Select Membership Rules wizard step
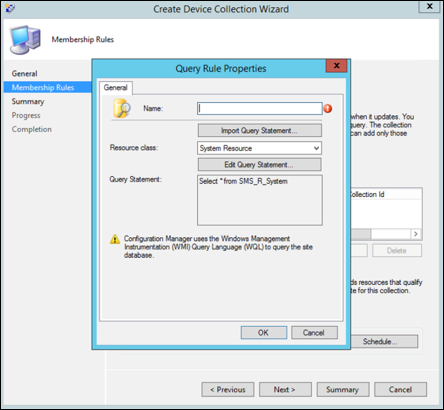 [x=47, y=87]
